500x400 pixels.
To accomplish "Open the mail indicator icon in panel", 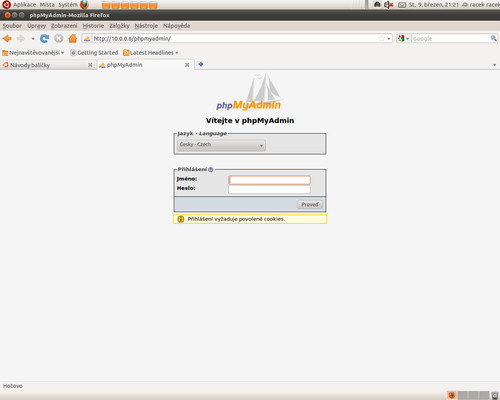I will tap(402, 5).
